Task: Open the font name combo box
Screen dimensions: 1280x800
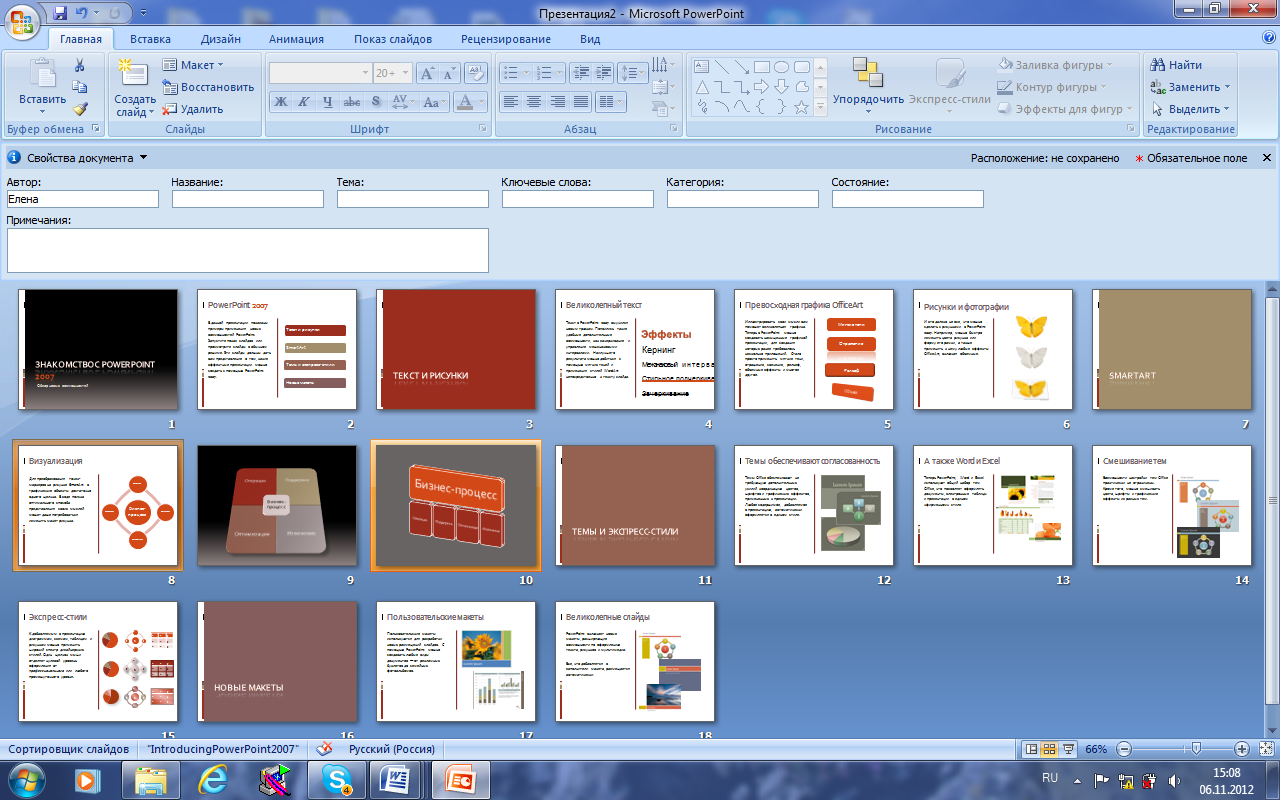Action: [320, 73]
